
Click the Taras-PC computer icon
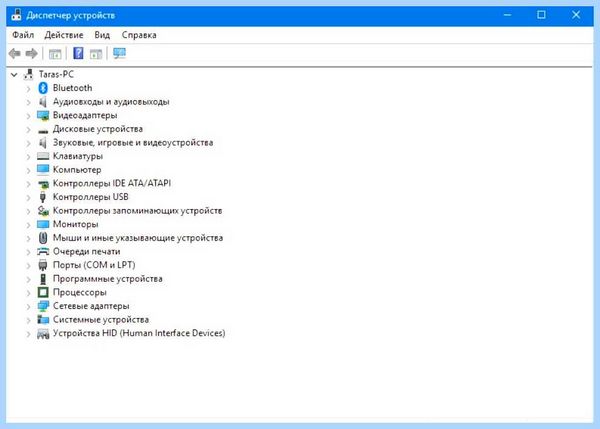(29, 74)
